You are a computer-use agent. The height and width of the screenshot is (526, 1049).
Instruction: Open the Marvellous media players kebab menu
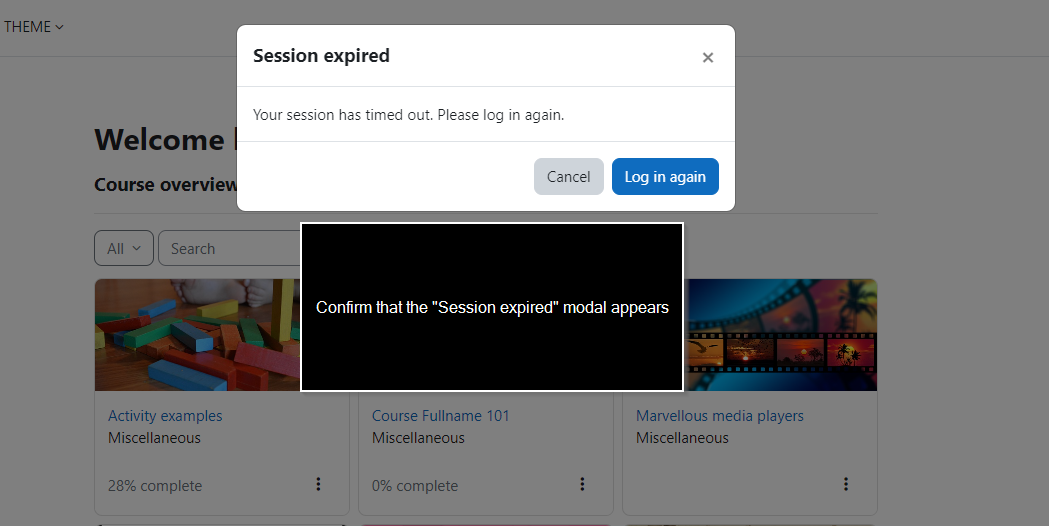pos(846,484)
